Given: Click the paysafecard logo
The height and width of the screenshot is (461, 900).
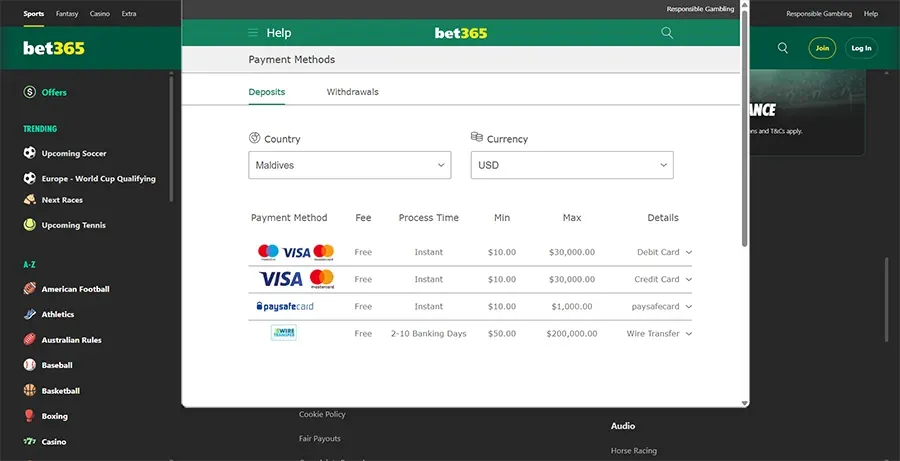Looking at the screenshot, I should pyautogui.click(x=285, y=307).
